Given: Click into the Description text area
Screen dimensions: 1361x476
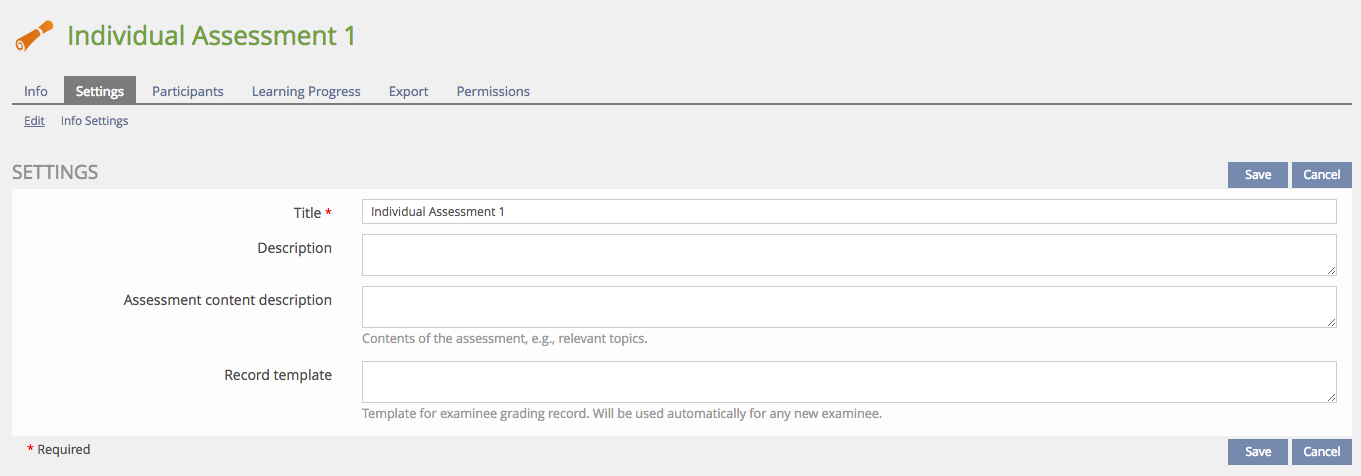Looking at the screenshot, I should 848,255.
